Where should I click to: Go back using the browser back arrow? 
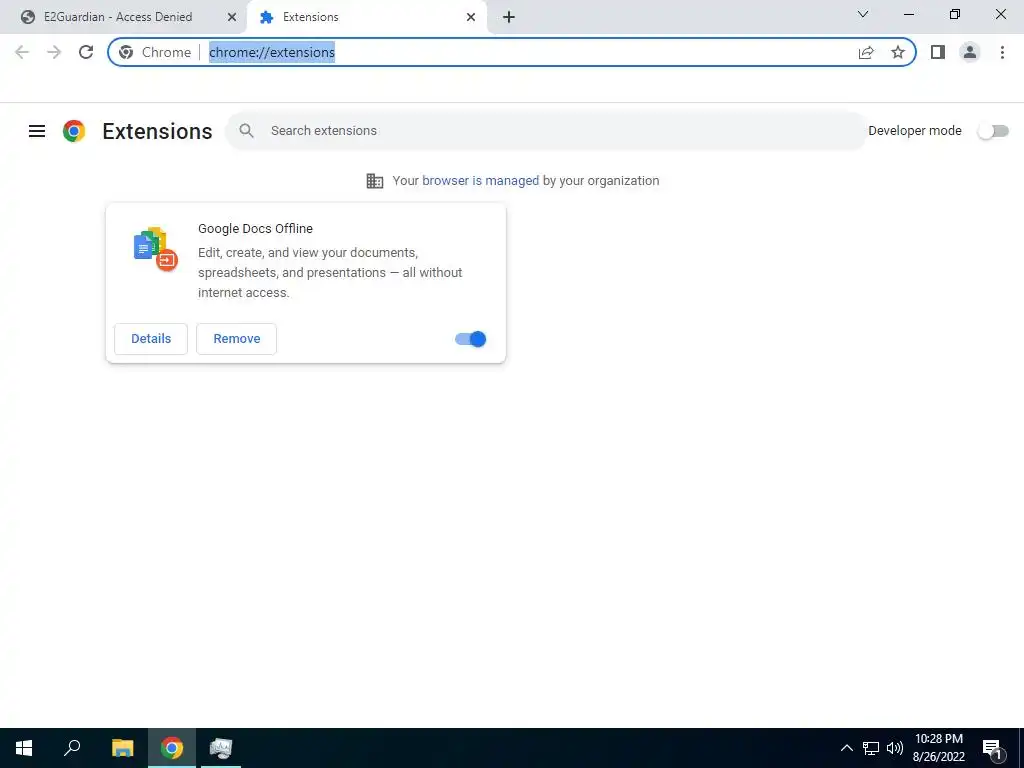pos(22,52)
